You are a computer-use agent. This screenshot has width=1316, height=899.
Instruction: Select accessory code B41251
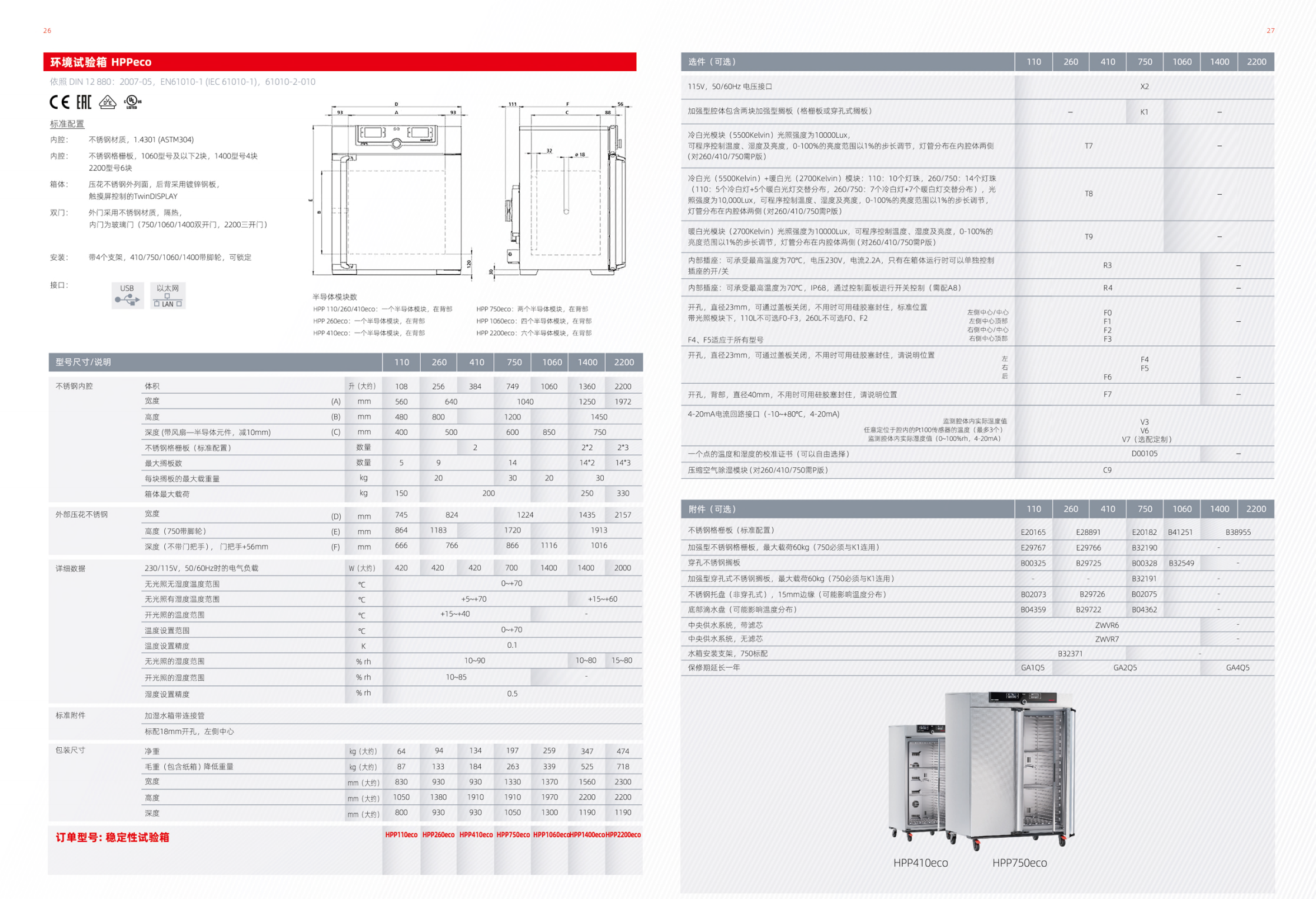click(x=1181, y=532)
